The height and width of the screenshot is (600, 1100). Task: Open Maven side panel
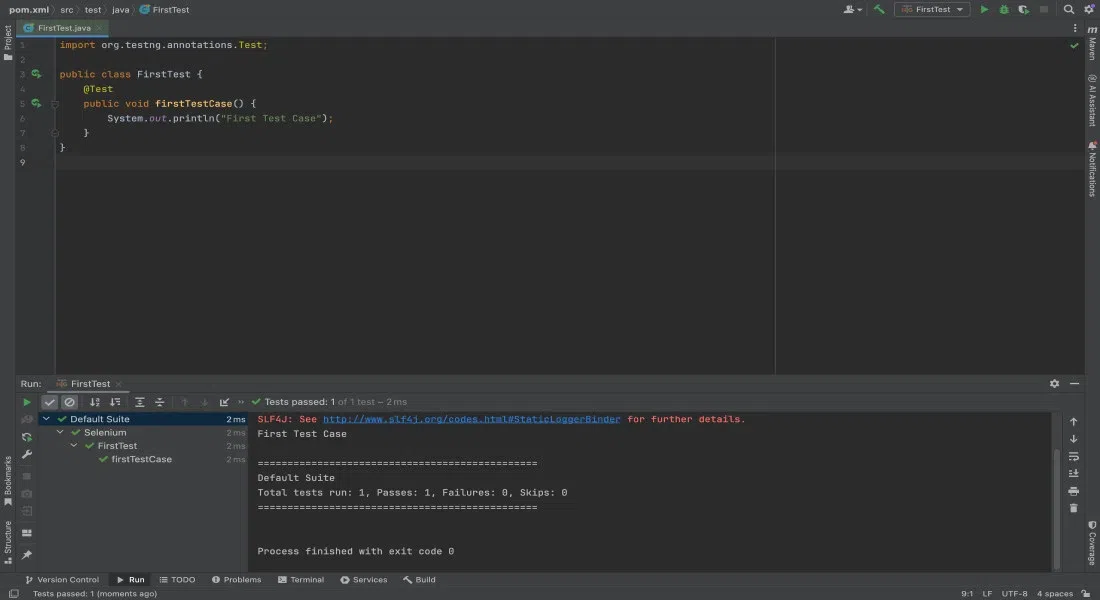[1092, 43]
